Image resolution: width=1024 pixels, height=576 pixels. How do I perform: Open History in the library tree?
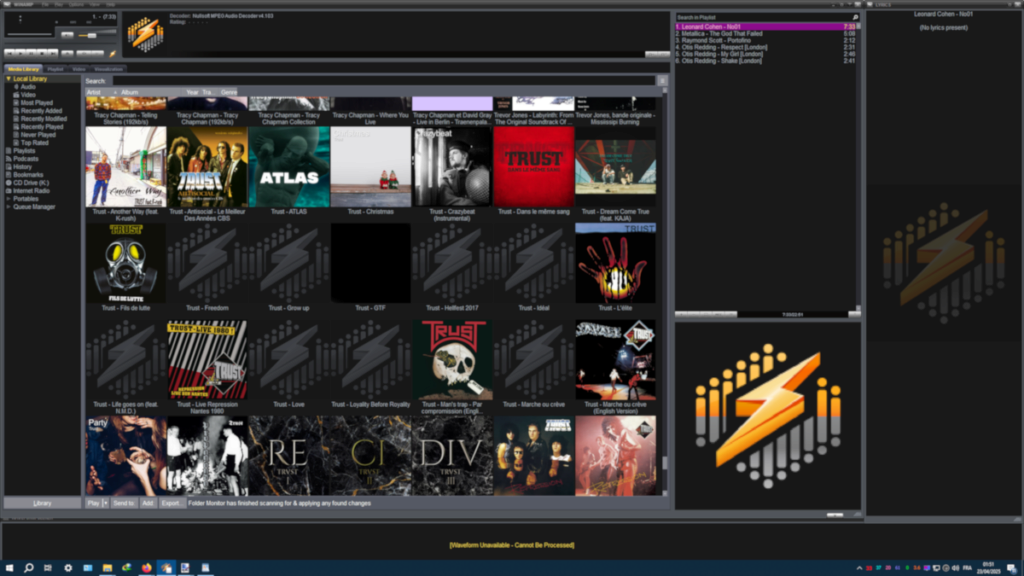pos(22,167)
